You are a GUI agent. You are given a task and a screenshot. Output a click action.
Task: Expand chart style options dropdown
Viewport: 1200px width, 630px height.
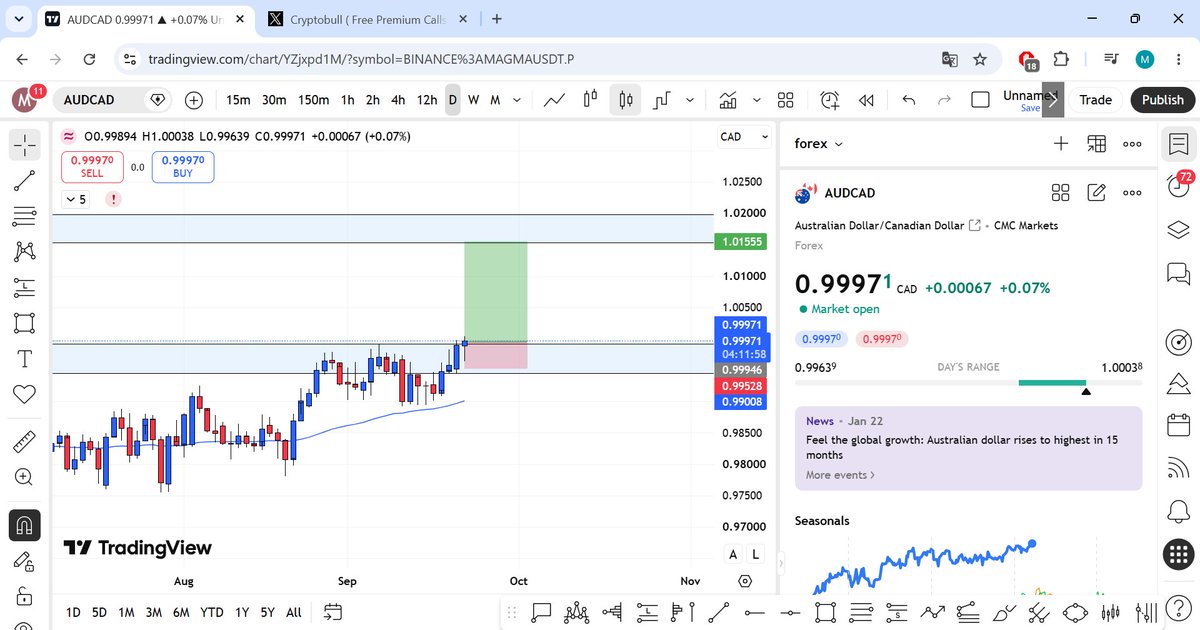tap(691, 100)
